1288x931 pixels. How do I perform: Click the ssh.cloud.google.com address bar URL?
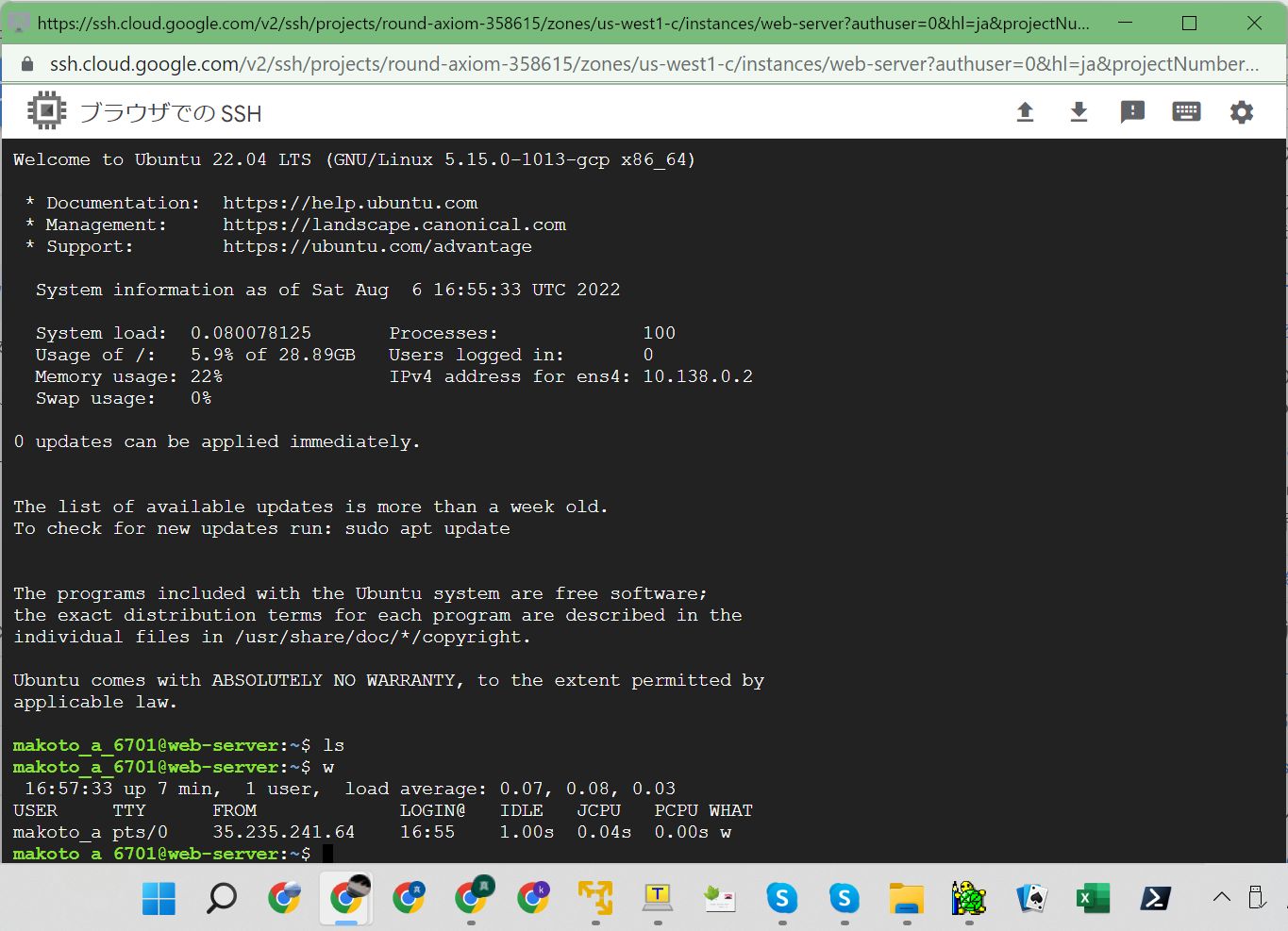[x=651, y=64]
